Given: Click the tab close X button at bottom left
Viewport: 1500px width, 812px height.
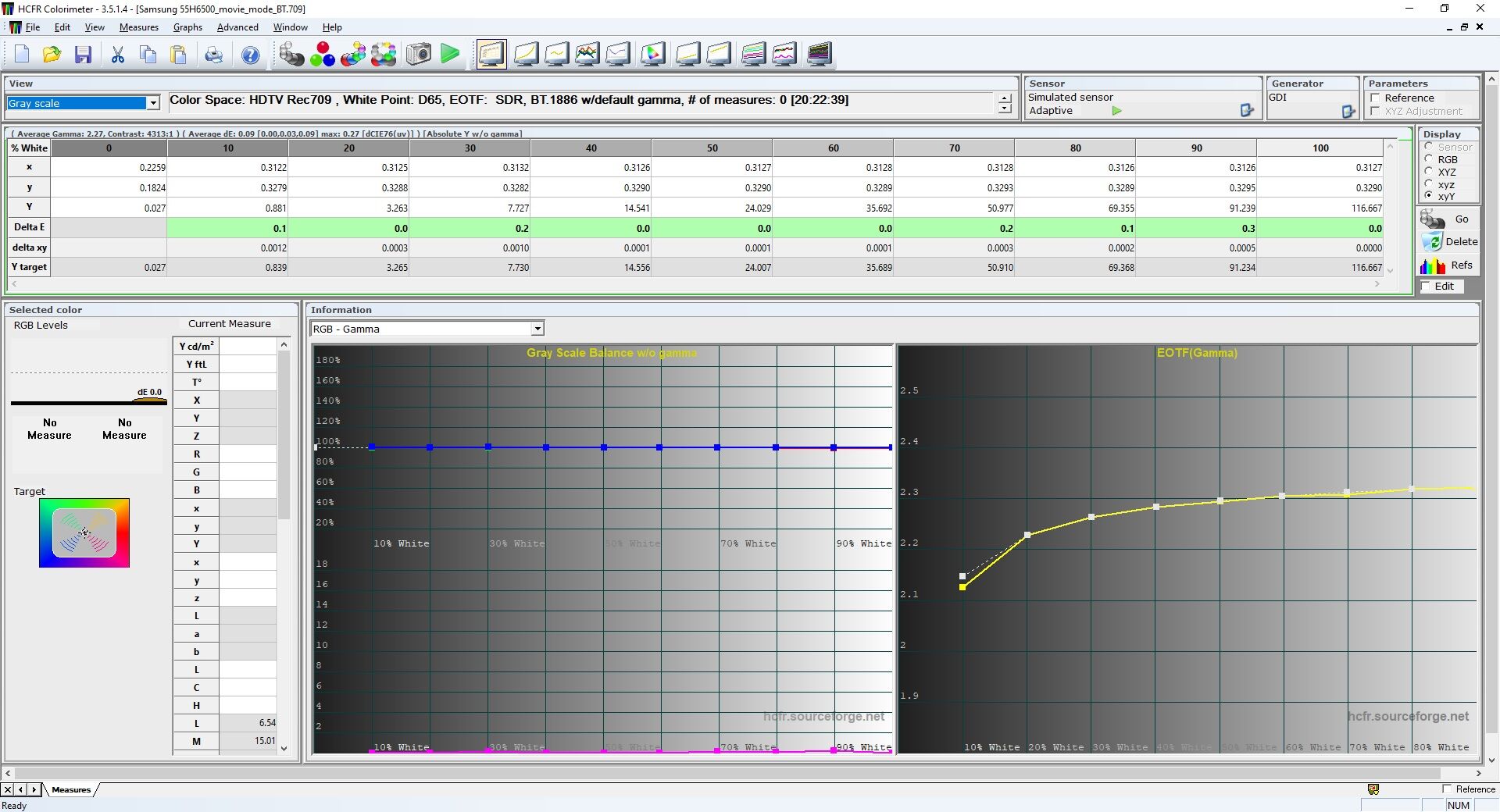Looking at the screenshot, I should click(8, 789).
